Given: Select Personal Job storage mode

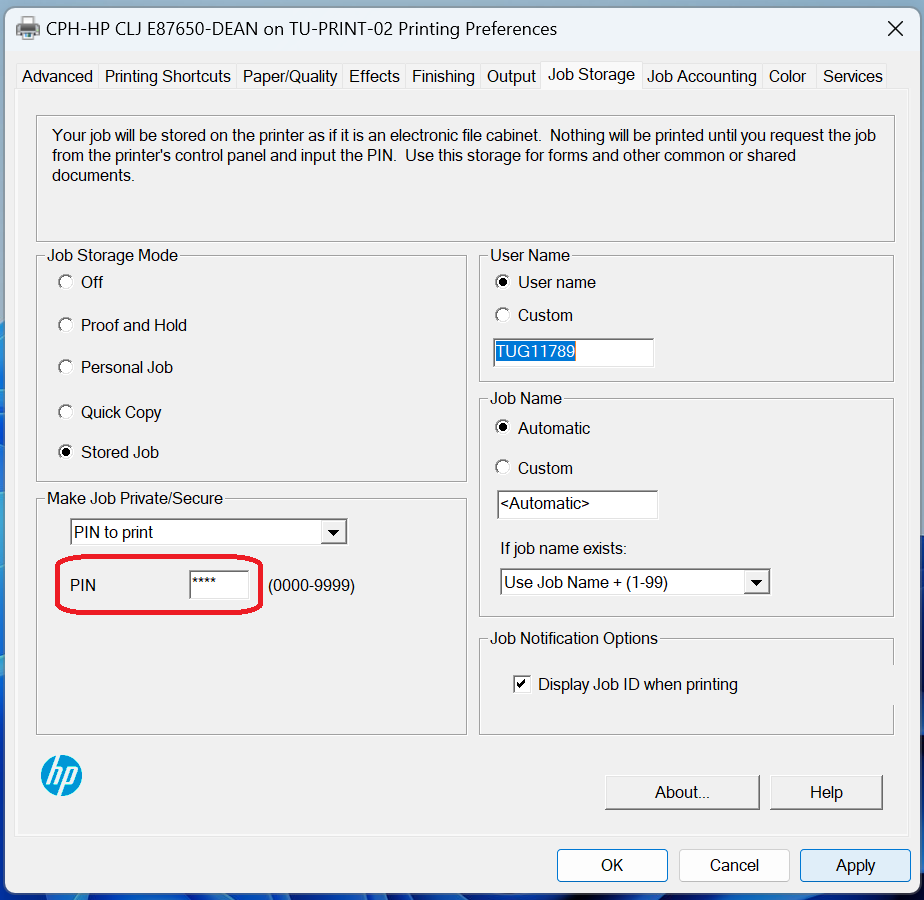Looking at the screenshot, I should pyautogui.click(x=116, y=367).
